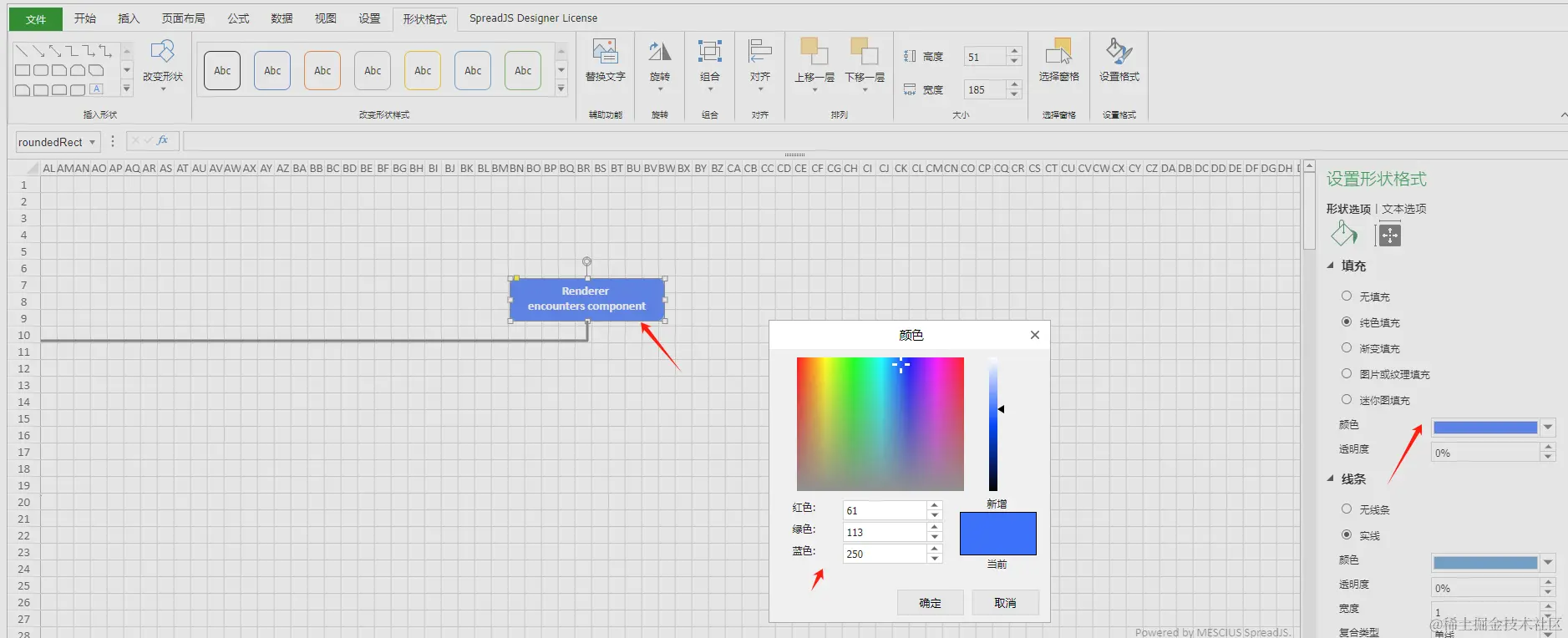Image resolution: width=1568 pixels, height=638 pixels.
Task: Open the 替换文字 alt text tool
Action: [x=605, y=52]
